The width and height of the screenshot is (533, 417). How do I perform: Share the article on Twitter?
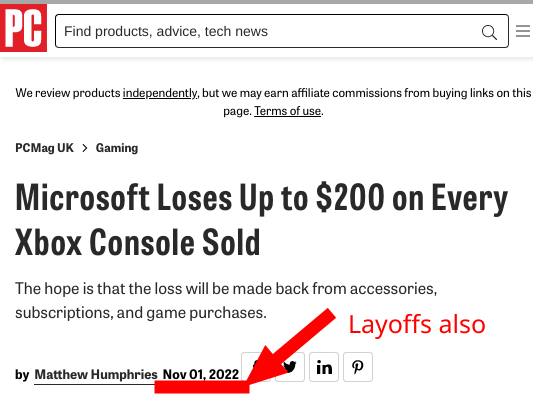pyautogui.click(x=290, y=367)
